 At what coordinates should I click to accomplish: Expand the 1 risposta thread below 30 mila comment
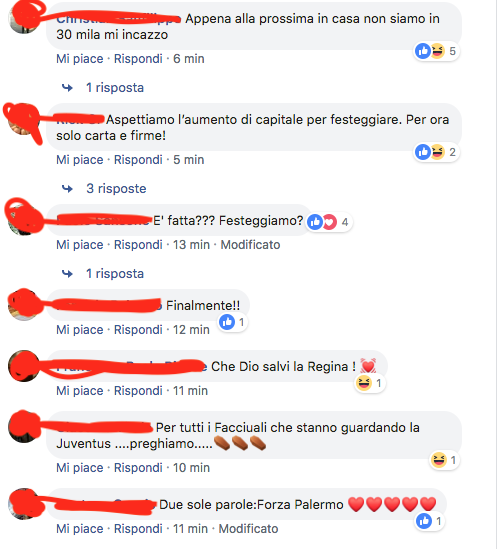115,88
